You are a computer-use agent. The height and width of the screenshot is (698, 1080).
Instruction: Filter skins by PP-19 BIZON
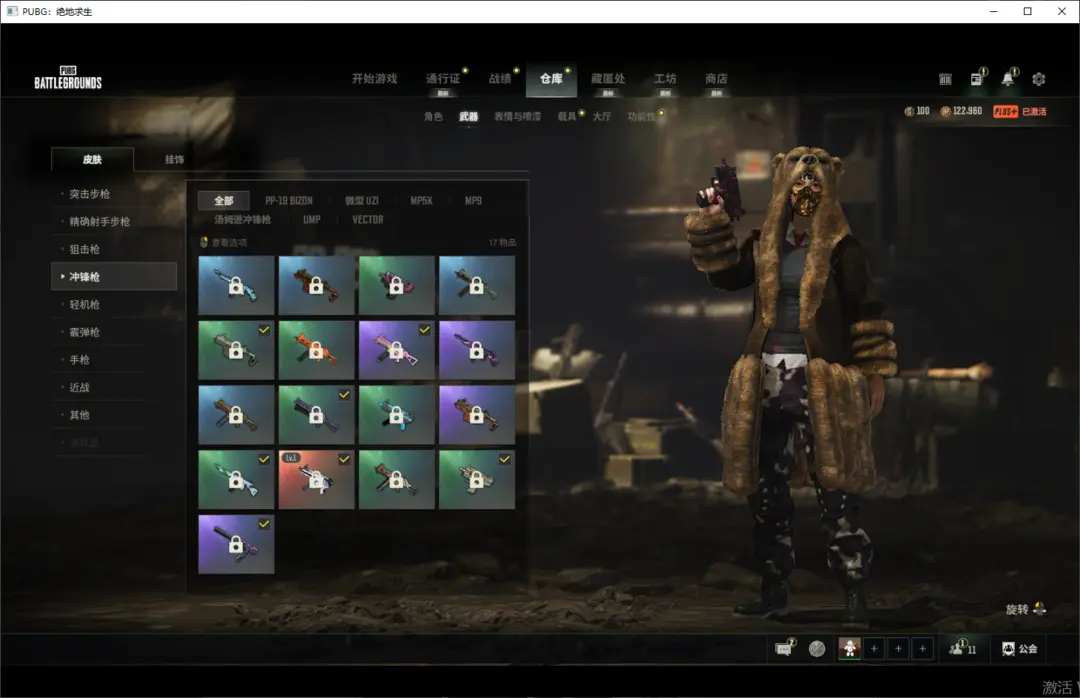[x=289, y=201]
